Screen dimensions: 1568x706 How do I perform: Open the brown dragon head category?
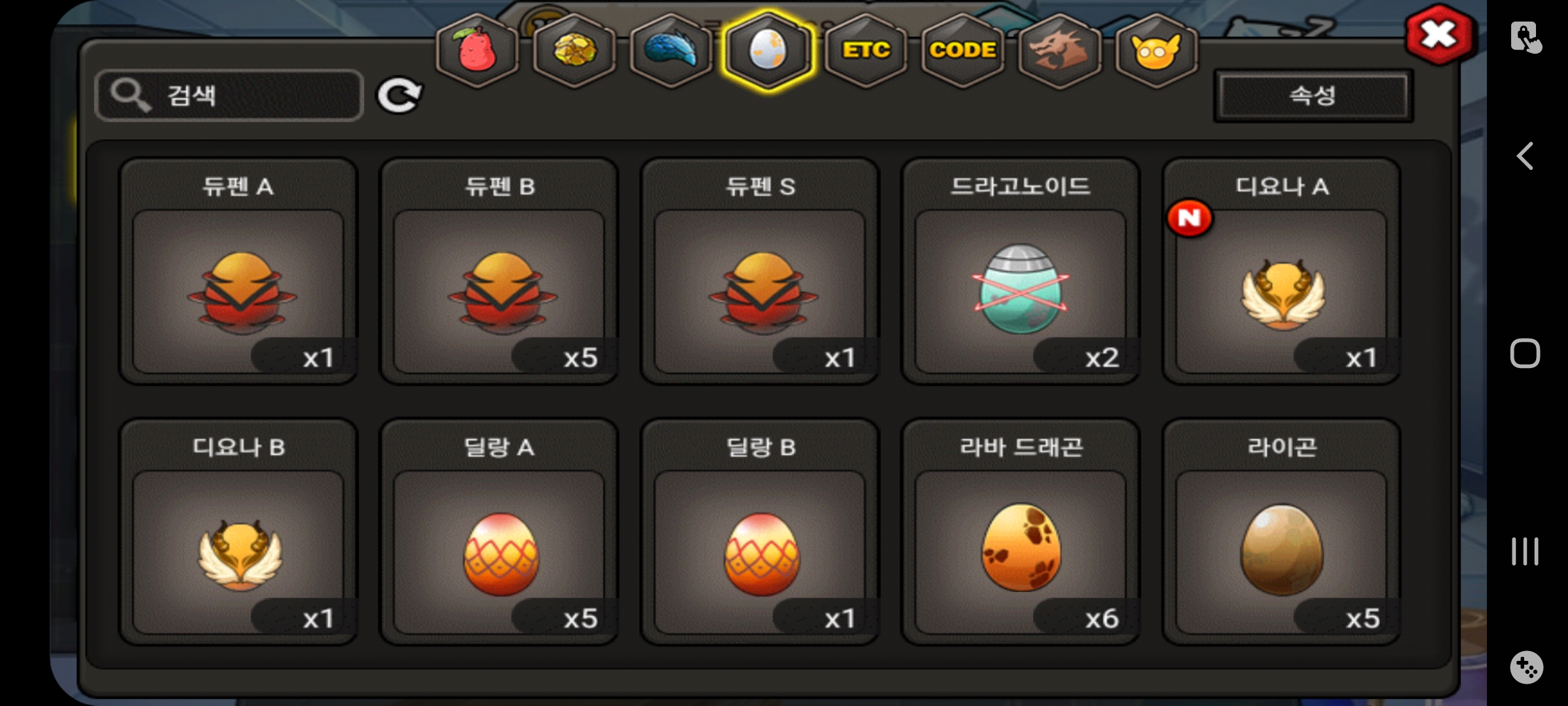point(1060,50)
